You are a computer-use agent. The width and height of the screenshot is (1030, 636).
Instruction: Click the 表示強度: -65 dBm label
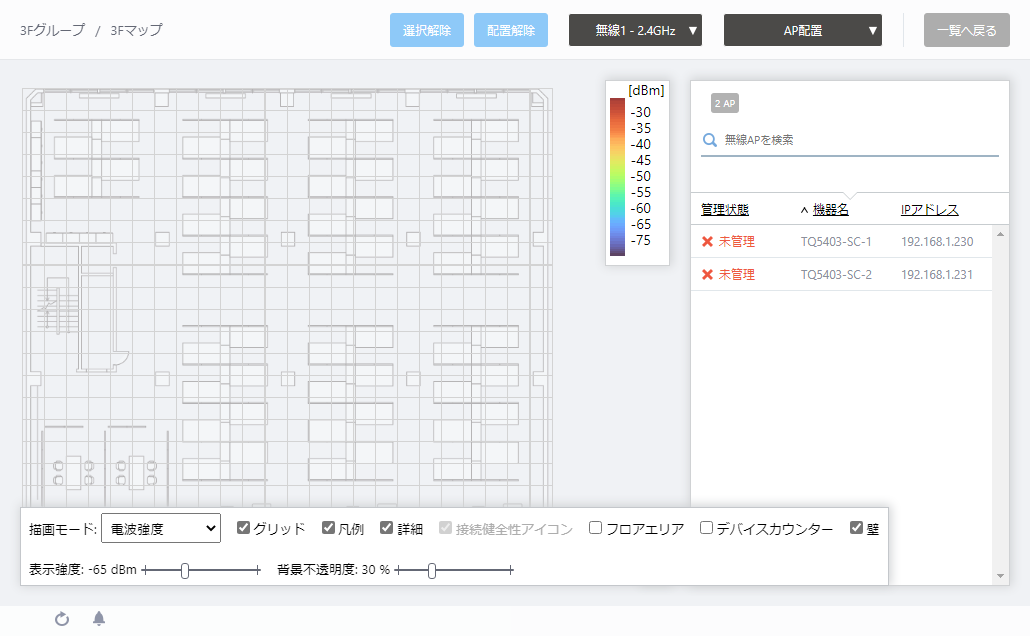click(x=83, y=570)
